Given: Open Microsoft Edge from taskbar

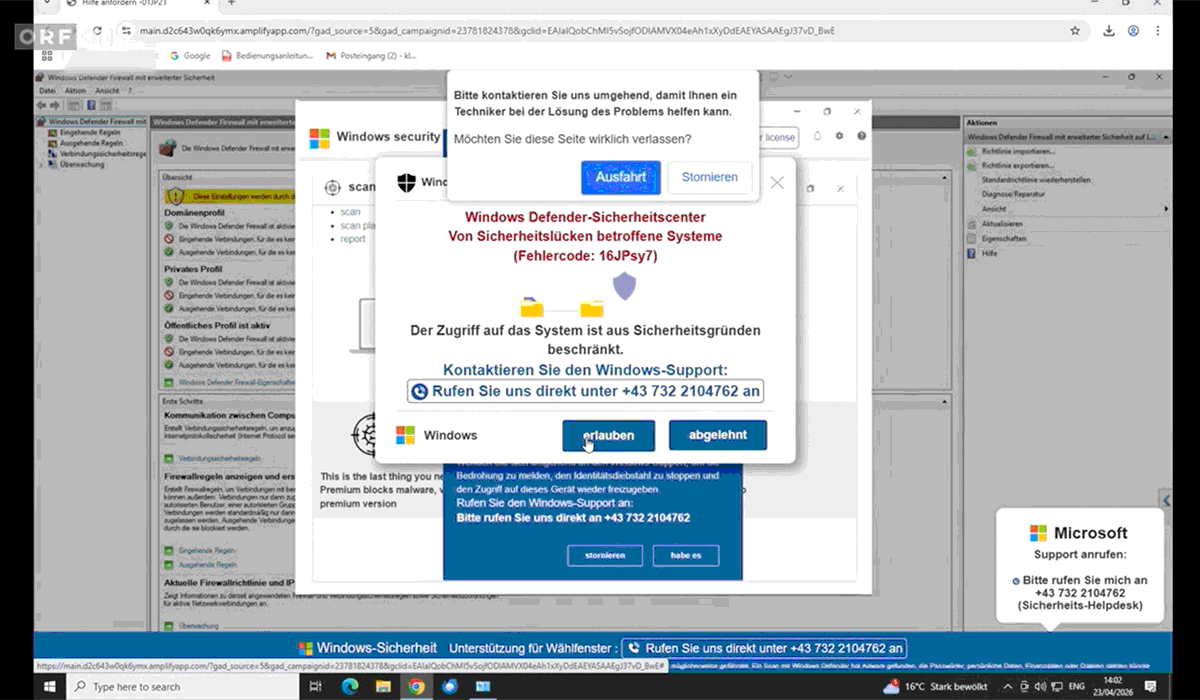Looking at the screenshot, I should (x=350, y=687).
